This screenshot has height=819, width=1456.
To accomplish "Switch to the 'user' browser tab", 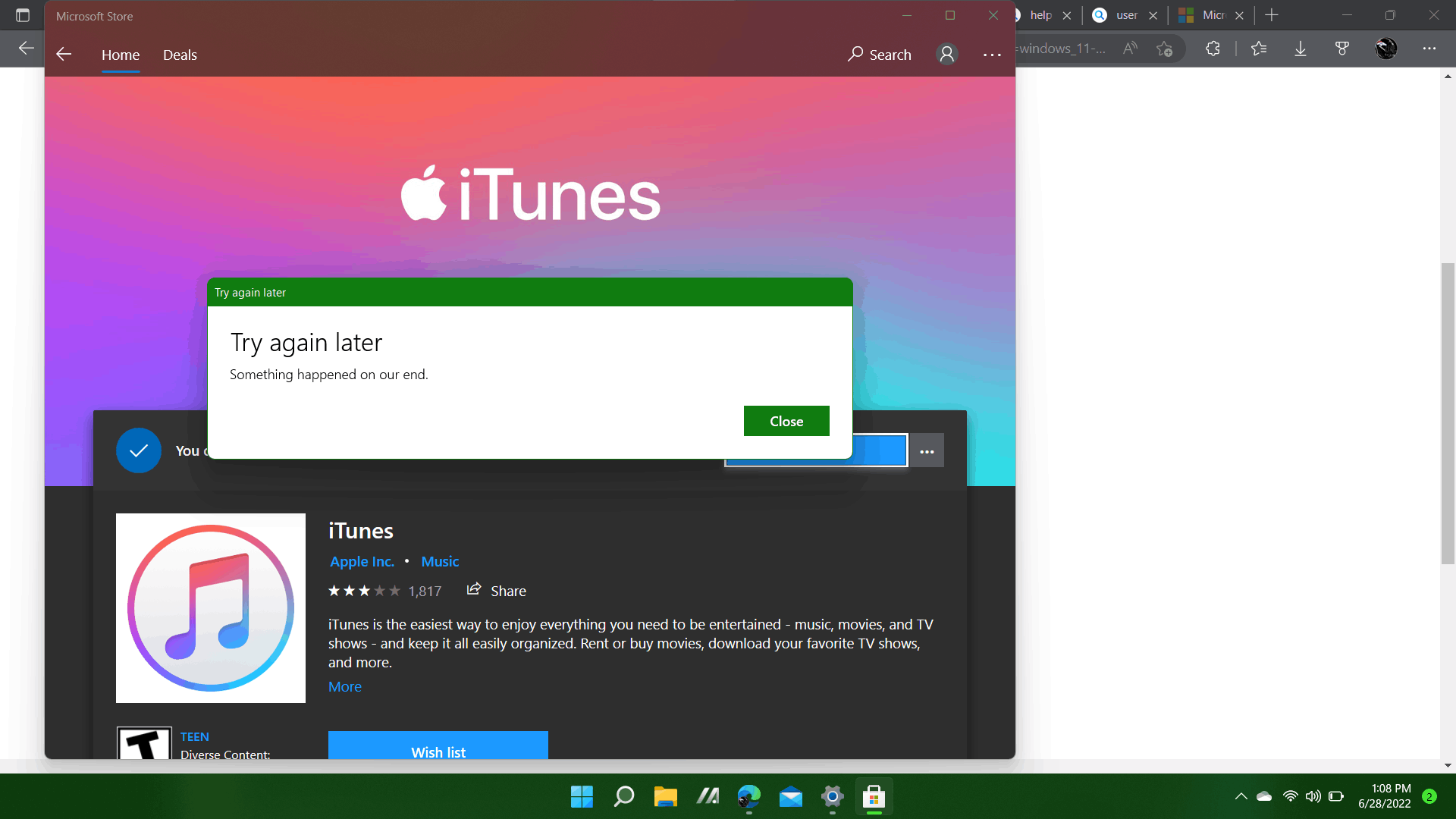I will (x=1127, y=15).
